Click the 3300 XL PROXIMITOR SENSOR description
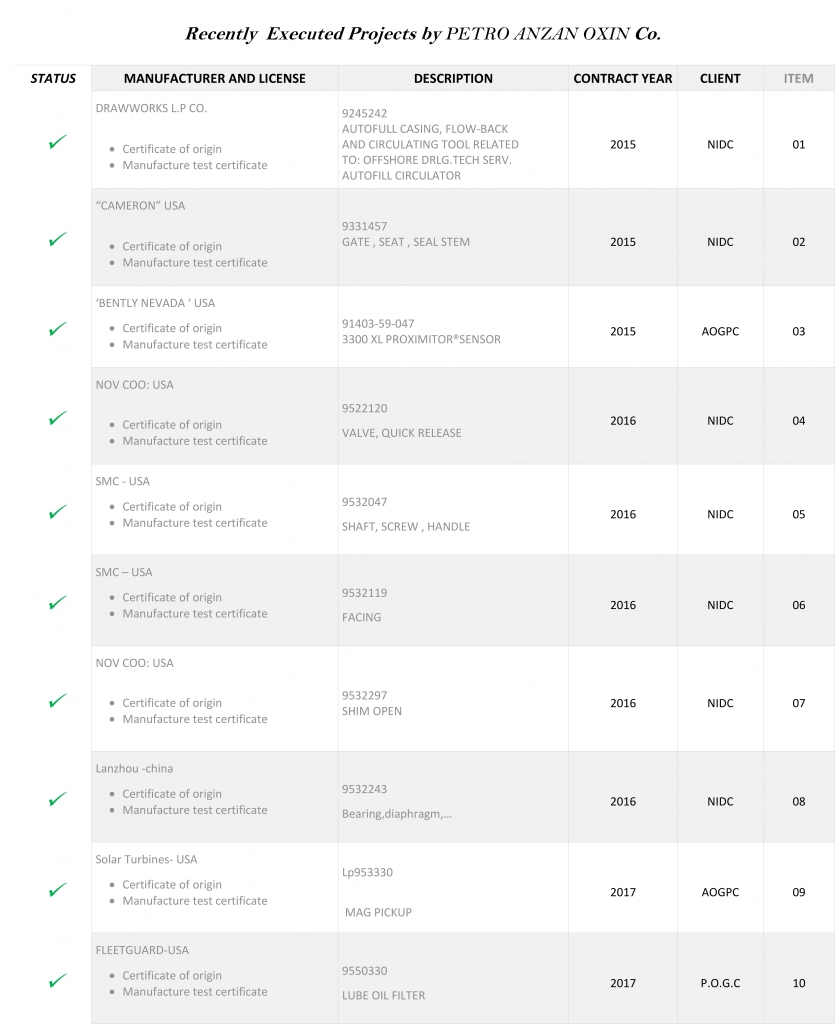The width and height of the screenshot is (835, 1024). tap(421, 339)
